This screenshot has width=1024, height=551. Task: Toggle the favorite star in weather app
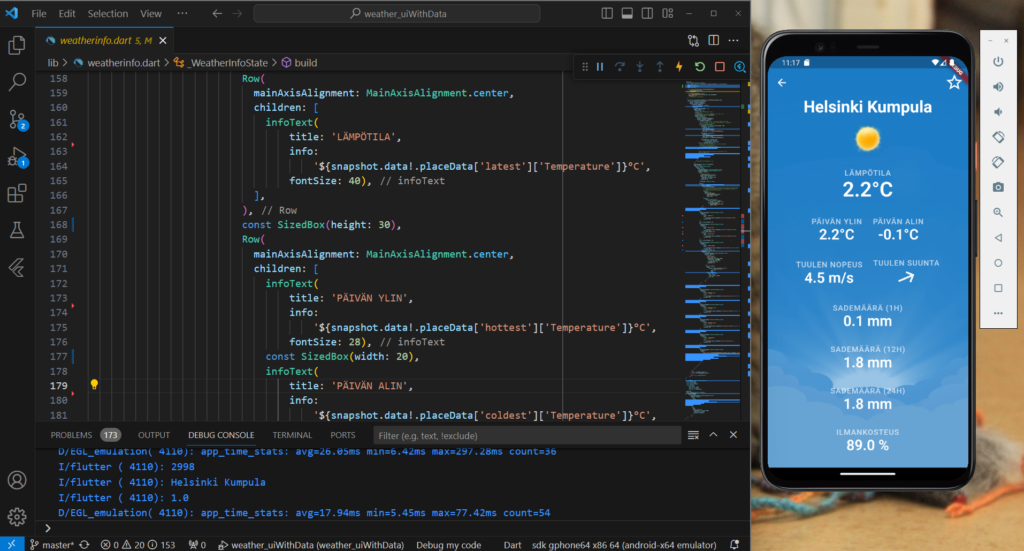pos(953,83)
